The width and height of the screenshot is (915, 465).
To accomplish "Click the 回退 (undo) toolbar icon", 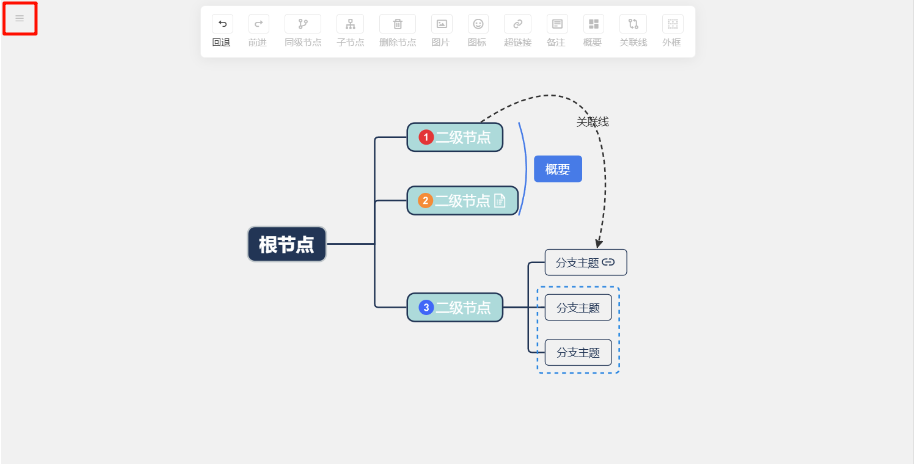I will pos(221,25).
